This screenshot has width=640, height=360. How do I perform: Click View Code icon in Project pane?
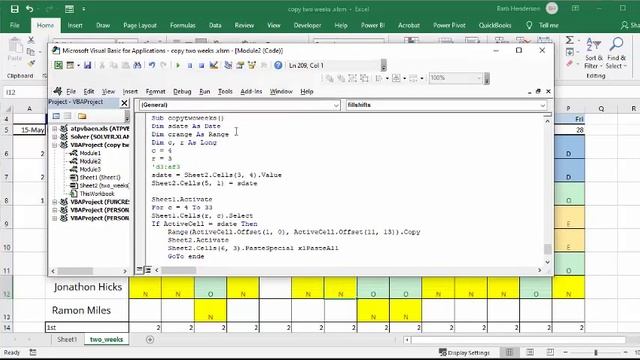[56, 116]
